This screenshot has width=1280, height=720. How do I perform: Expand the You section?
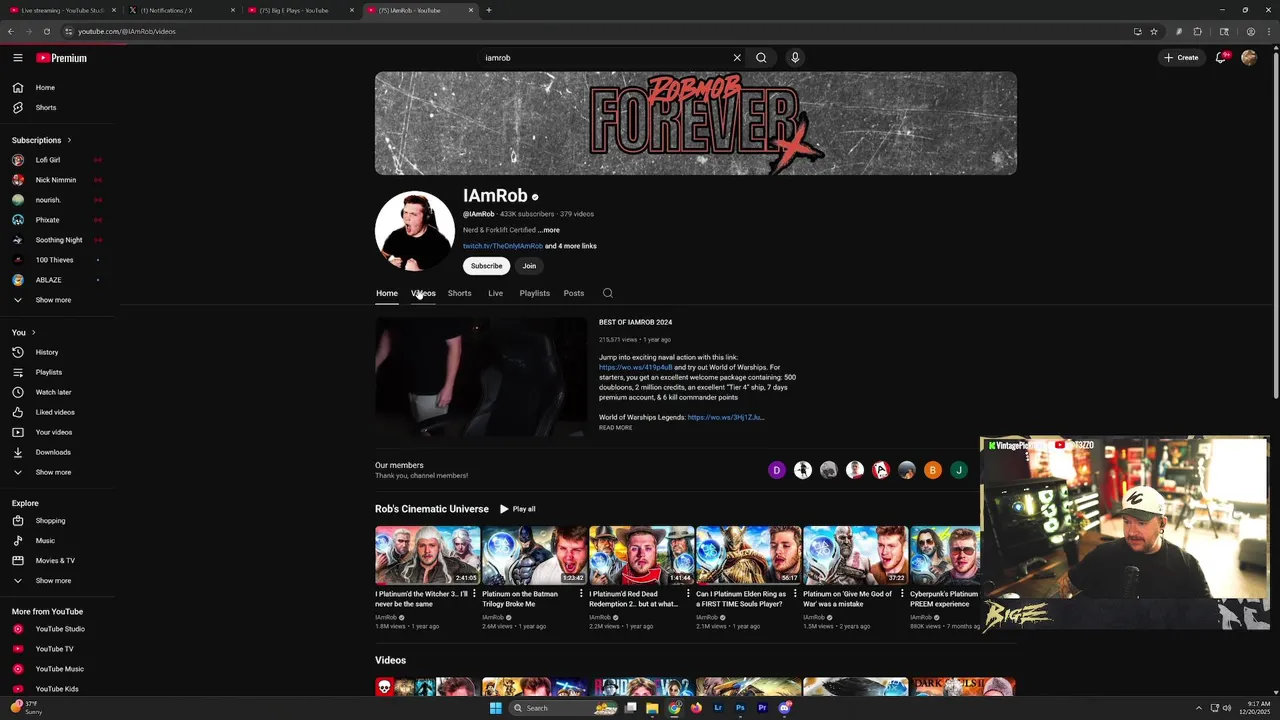(x=24, y=332)
